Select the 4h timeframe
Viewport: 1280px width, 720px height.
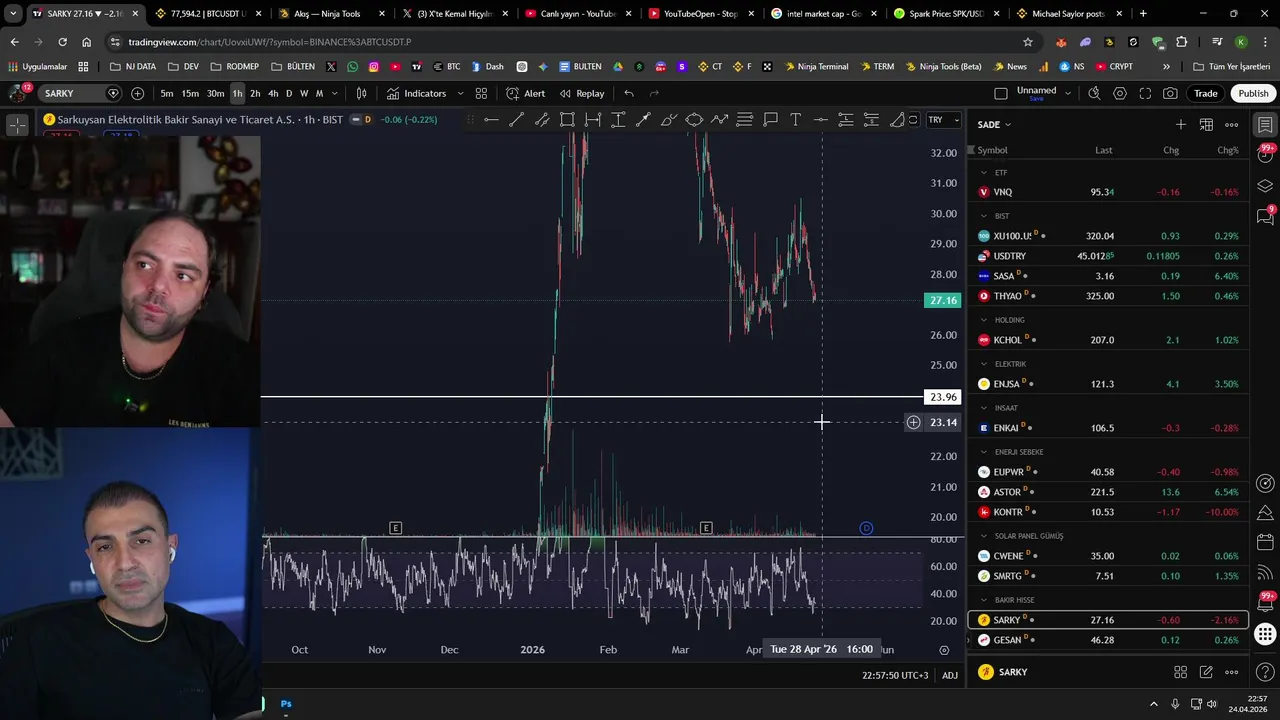pyautogui.click(x=273, y=93)
